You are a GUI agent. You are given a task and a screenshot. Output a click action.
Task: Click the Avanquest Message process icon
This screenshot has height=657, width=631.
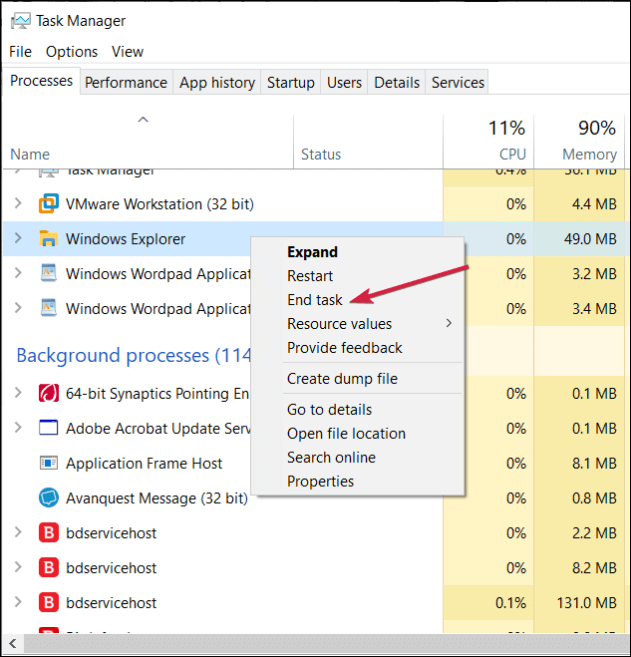click(x=47, y=497)
